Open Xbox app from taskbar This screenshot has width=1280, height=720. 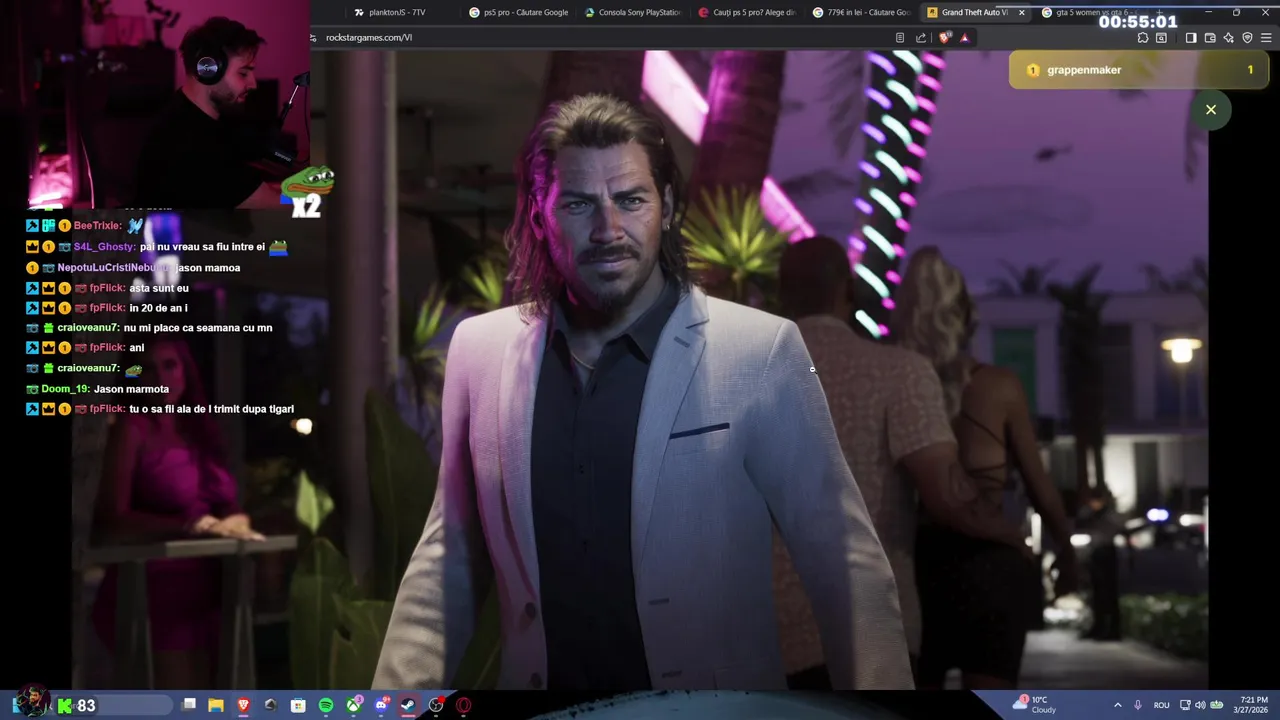click(353, 705)
